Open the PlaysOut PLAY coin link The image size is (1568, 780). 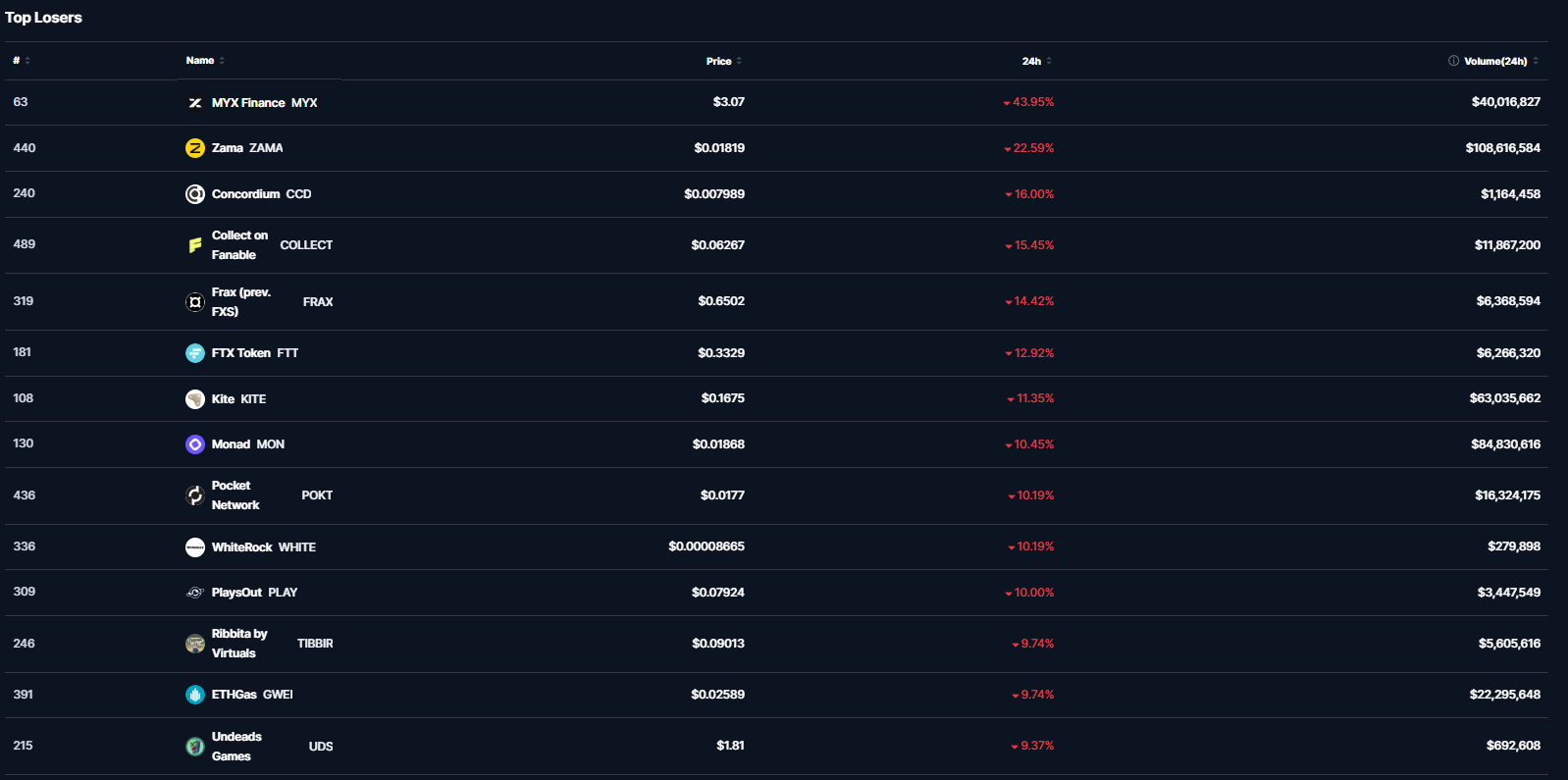(x=254, y=593)
